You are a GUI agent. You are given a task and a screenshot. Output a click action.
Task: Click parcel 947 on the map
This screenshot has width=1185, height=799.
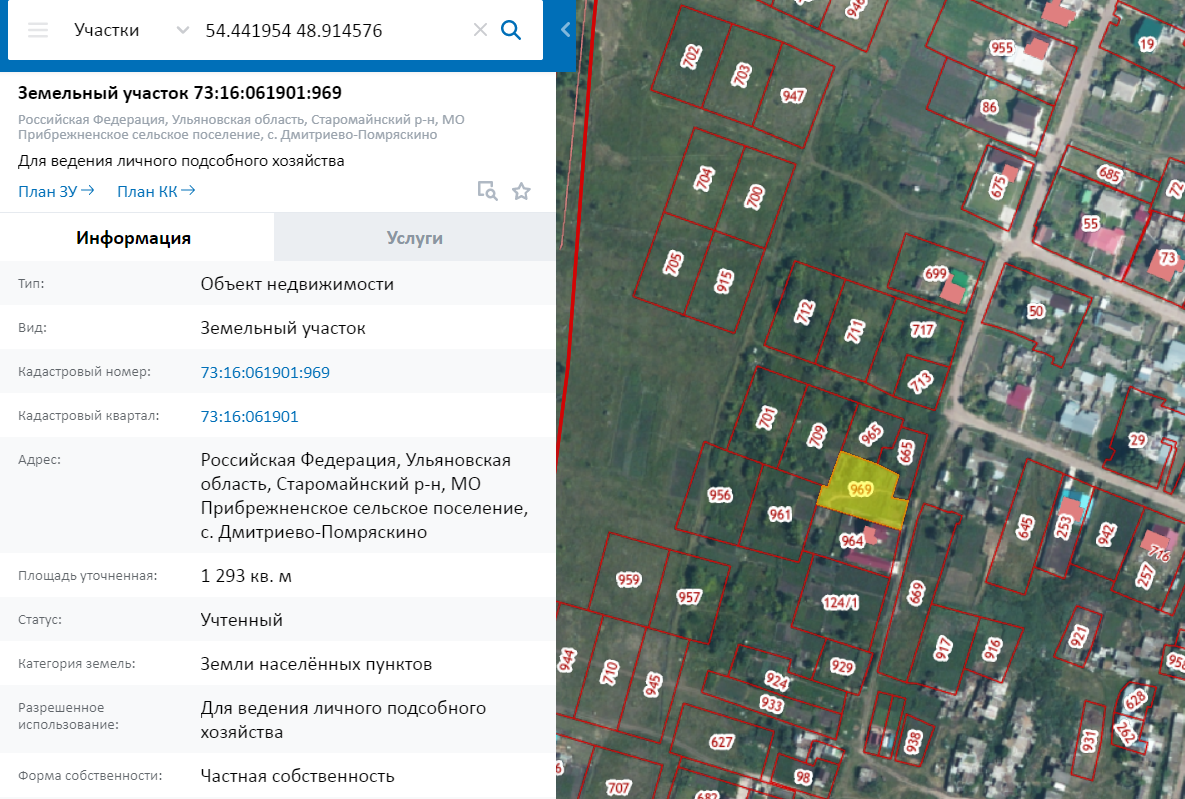[x=794, y=95]
